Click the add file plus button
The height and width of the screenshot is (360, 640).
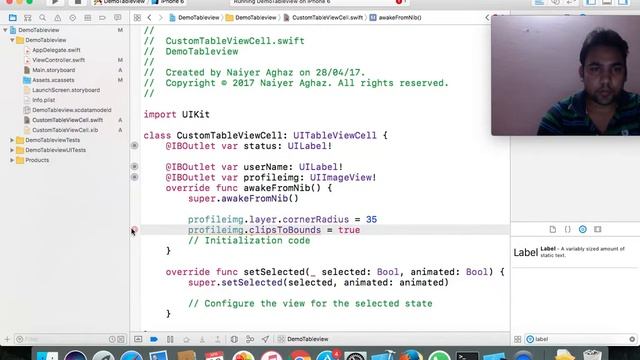click(x=7, y=339)
